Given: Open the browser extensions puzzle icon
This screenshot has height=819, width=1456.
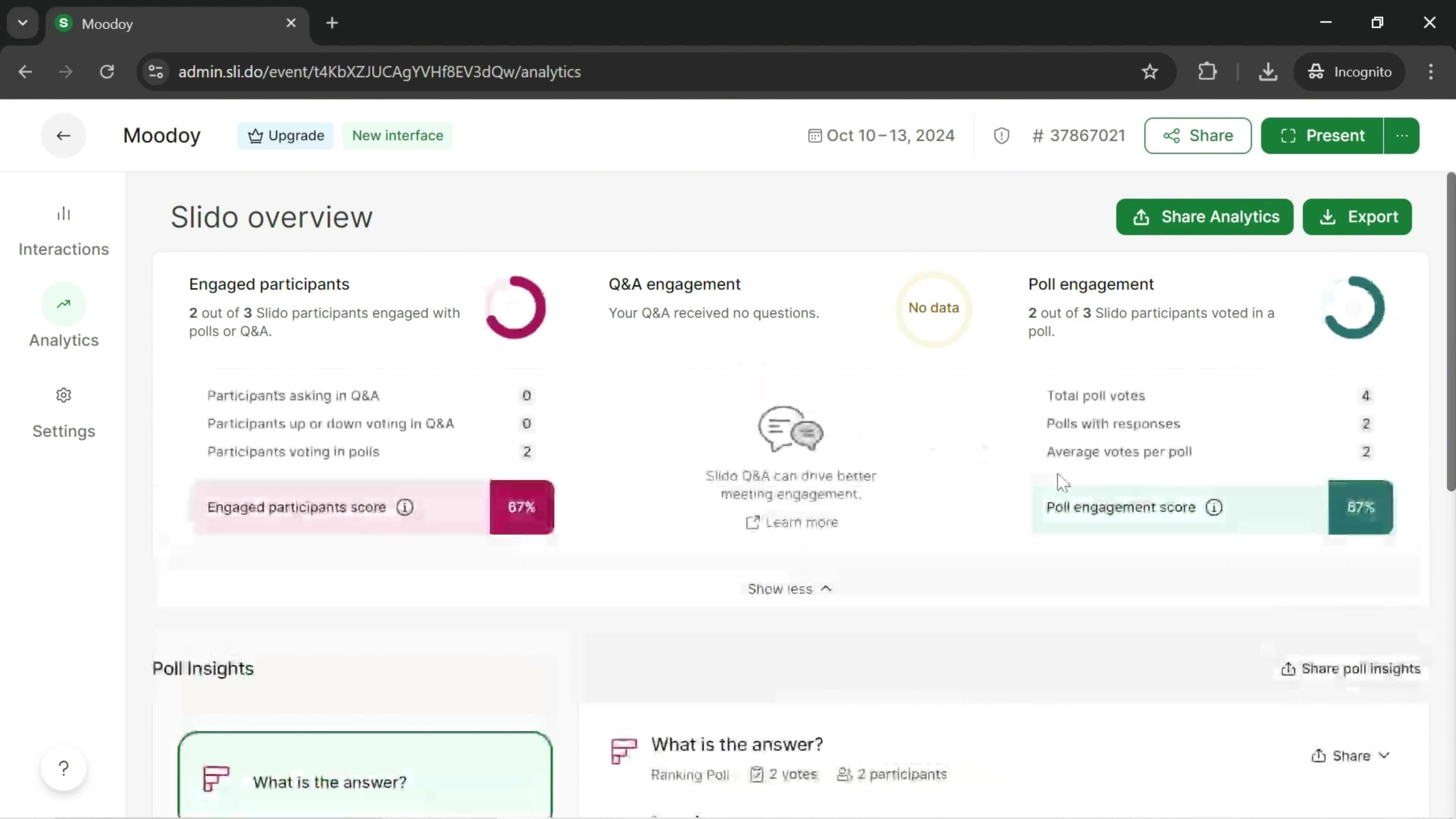Looking at the screenshot, I should 1207,72.
